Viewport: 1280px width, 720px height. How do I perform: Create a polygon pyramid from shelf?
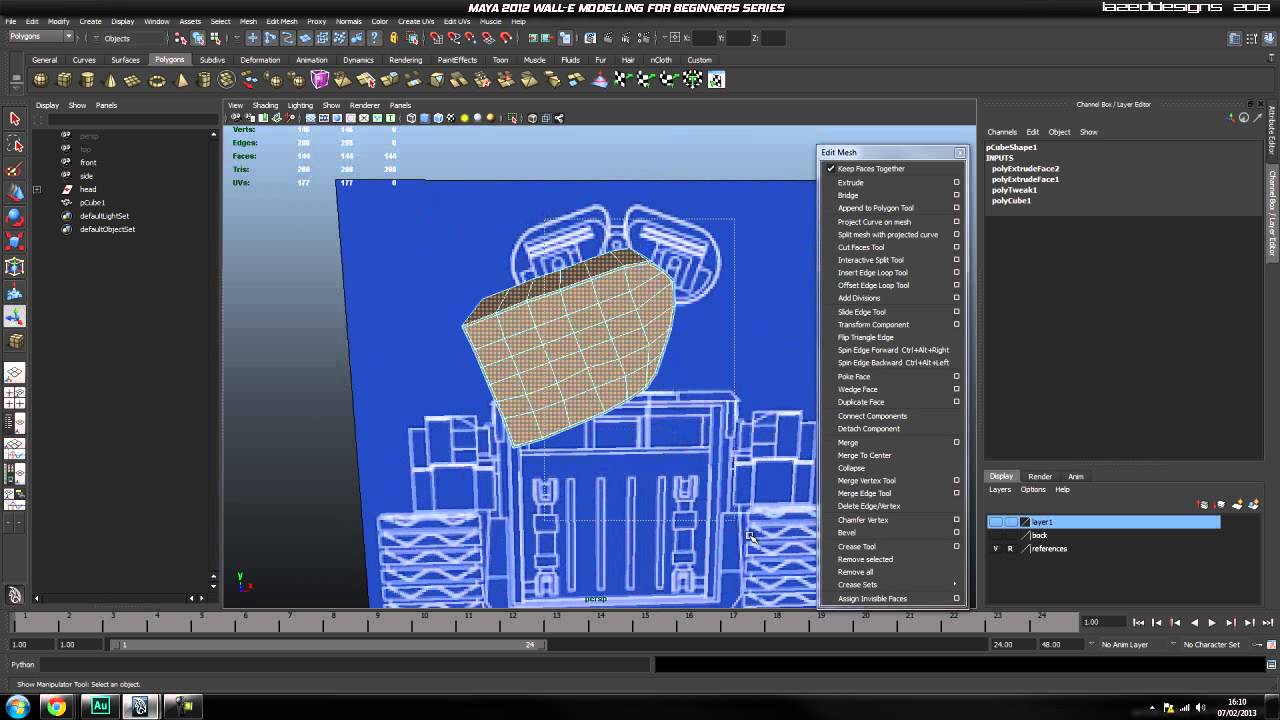click(180, 80)
